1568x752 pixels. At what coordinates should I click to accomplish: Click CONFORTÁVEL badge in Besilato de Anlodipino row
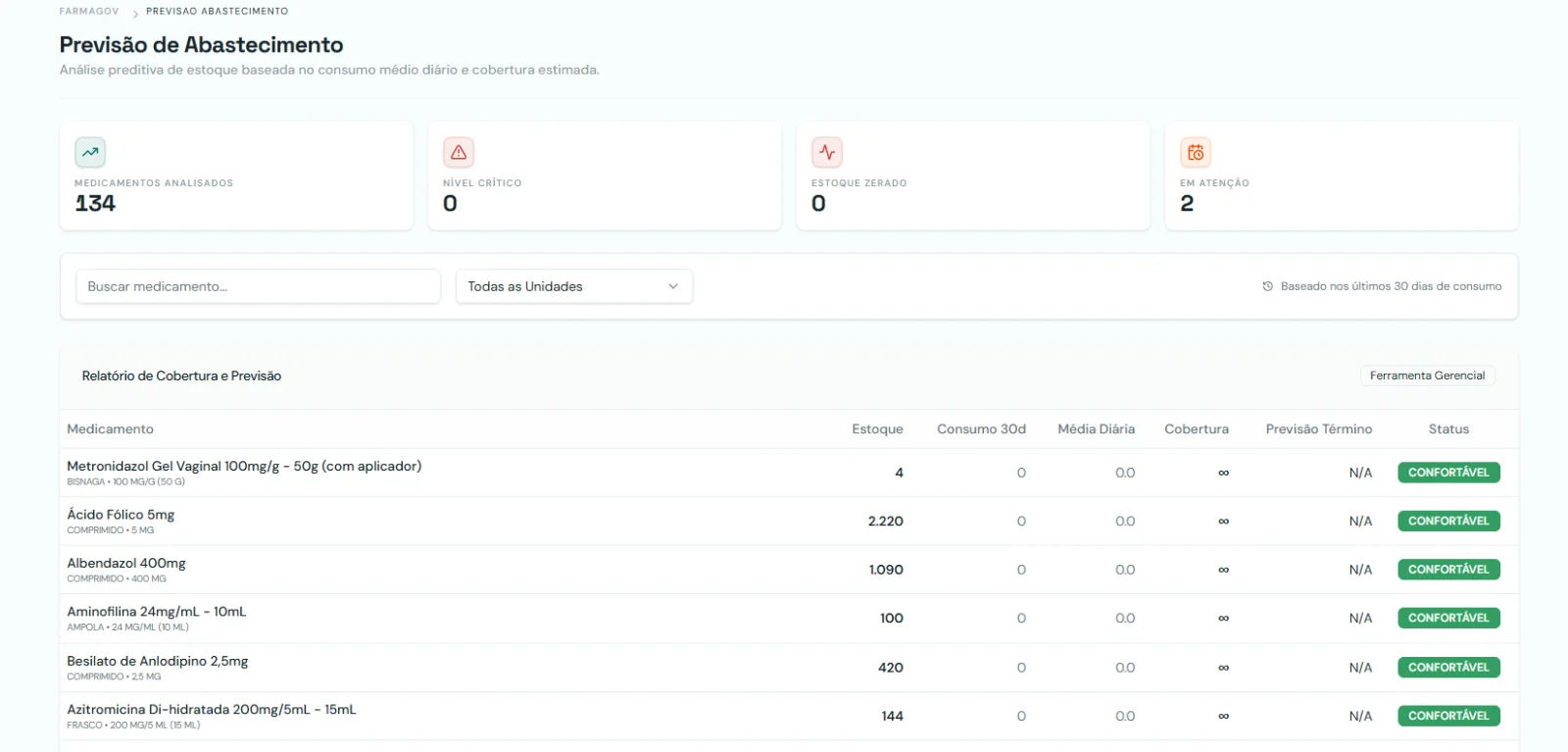coord(1448,668)
